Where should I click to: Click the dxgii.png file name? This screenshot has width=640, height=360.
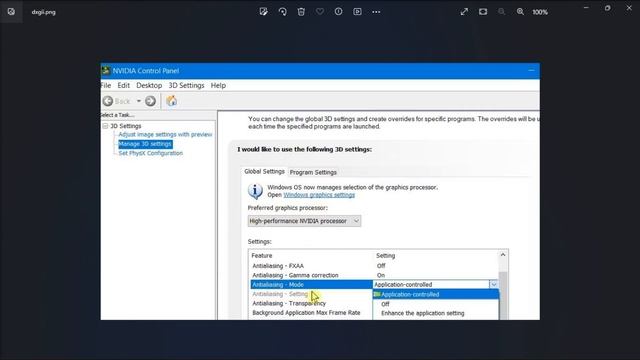point(43,12)
